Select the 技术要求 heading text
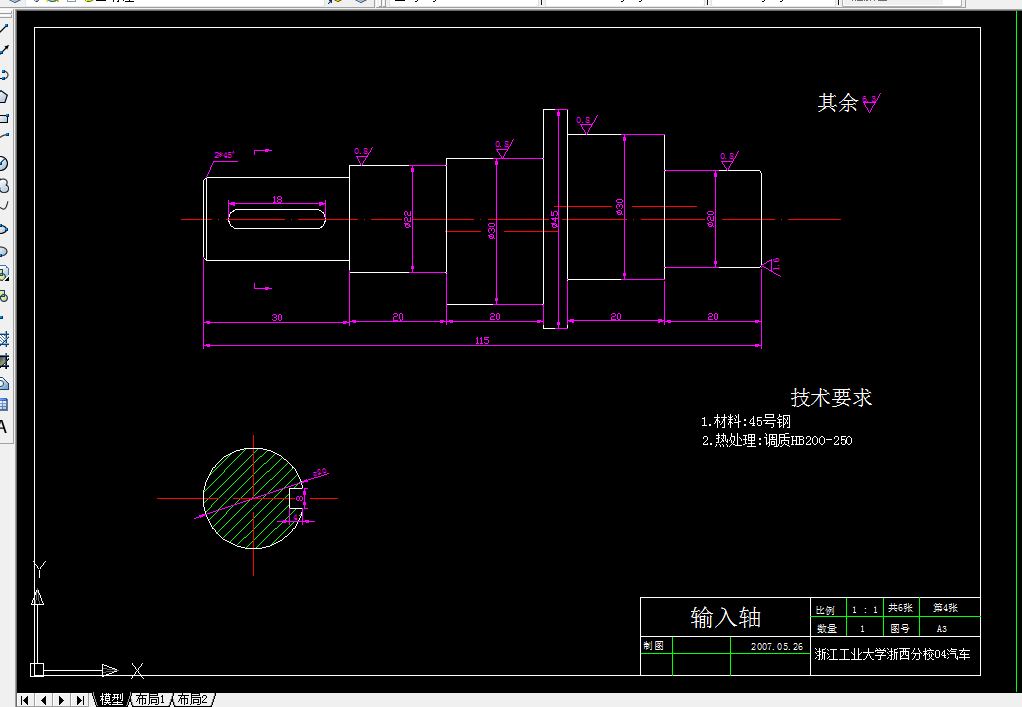Image resolution: width=1022 pixels, height=707 pixels. pyautogui.click(x=831, y=397)
